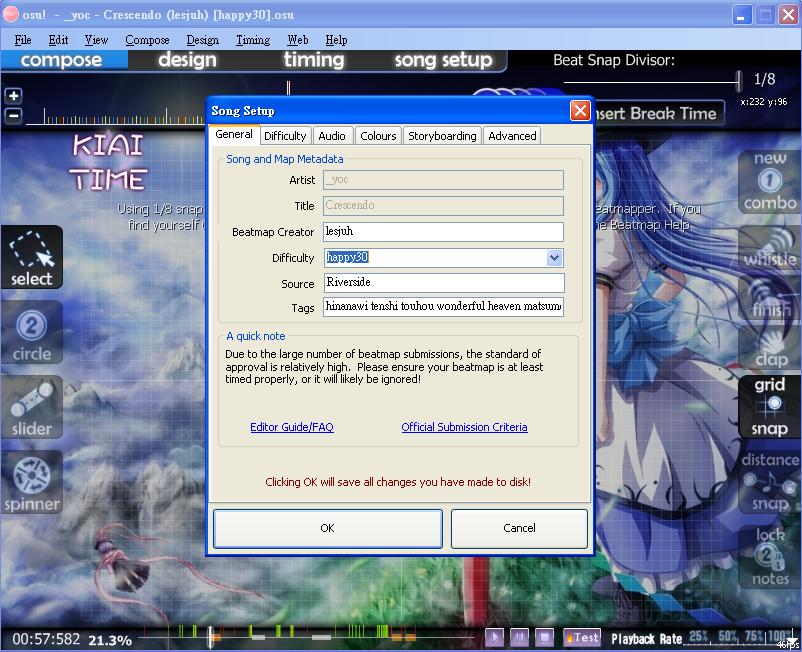Image resolution: width=802 pixels, height=652 pixels.
Task: Set playback rate to 25%
Action: tap(699, 636)
